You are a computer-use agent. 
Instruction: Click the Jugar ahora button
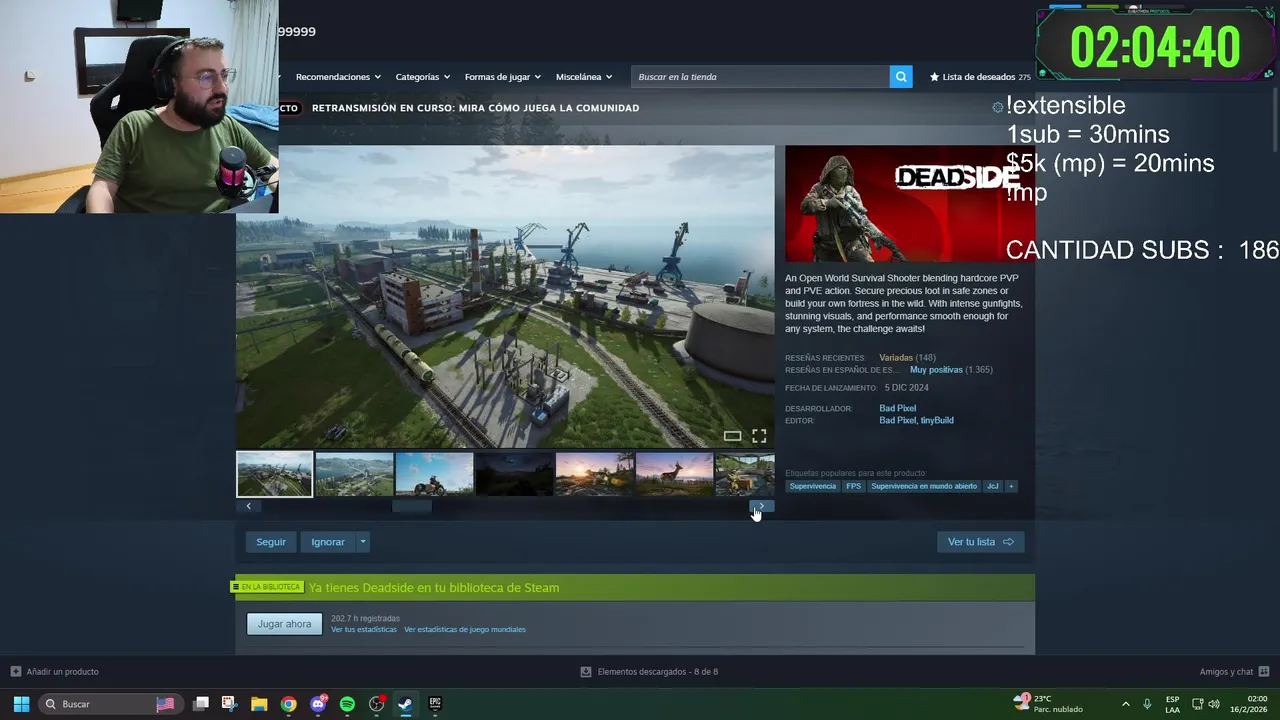point(285,624)
